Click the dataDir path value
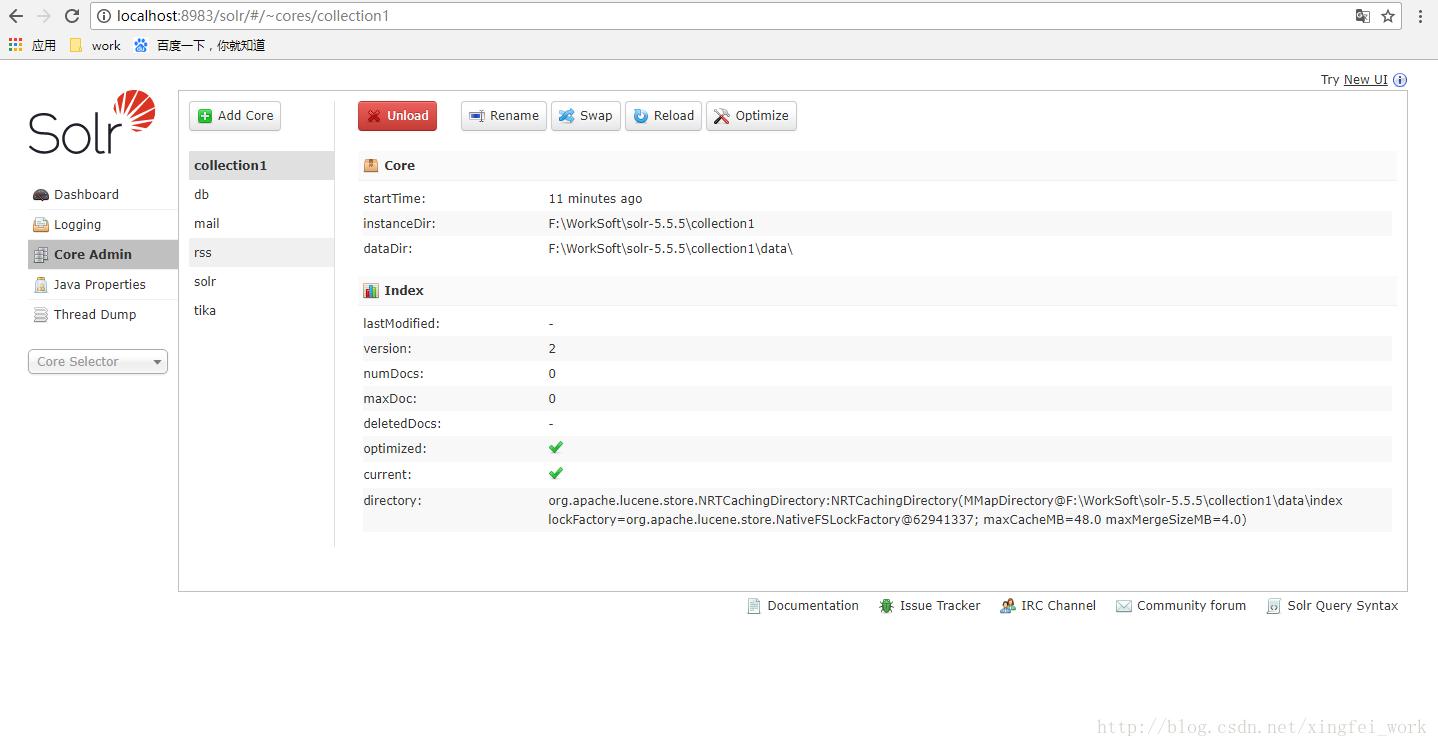The image size is (1438, 747). click(670, 249)
